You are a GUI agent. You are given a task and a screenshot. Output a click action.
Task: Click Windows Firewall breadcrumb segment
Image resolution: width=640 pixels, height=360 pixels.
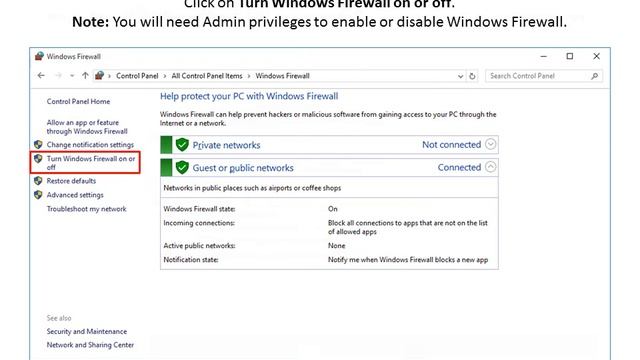click(x=282, y=76)
